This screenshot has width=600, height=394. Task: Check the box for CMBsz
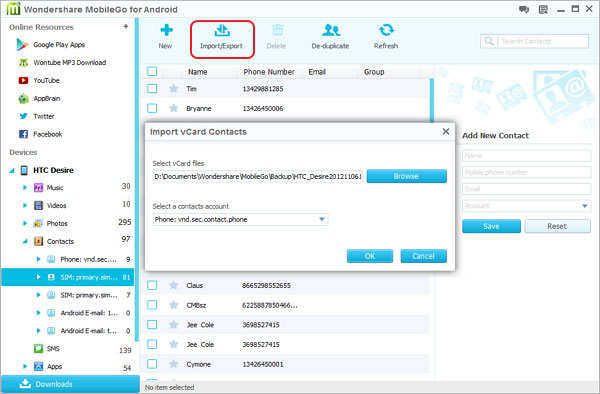(x=152, y=305)
